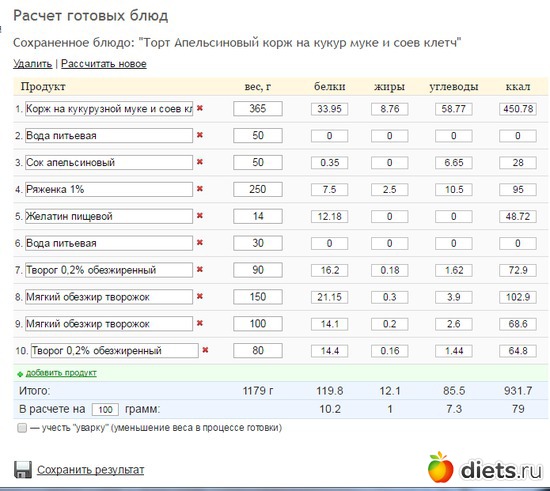Remove the Сок апельсиновый row via red cross
The width and height of the screenshot is (550, 491).
point(200,162)
